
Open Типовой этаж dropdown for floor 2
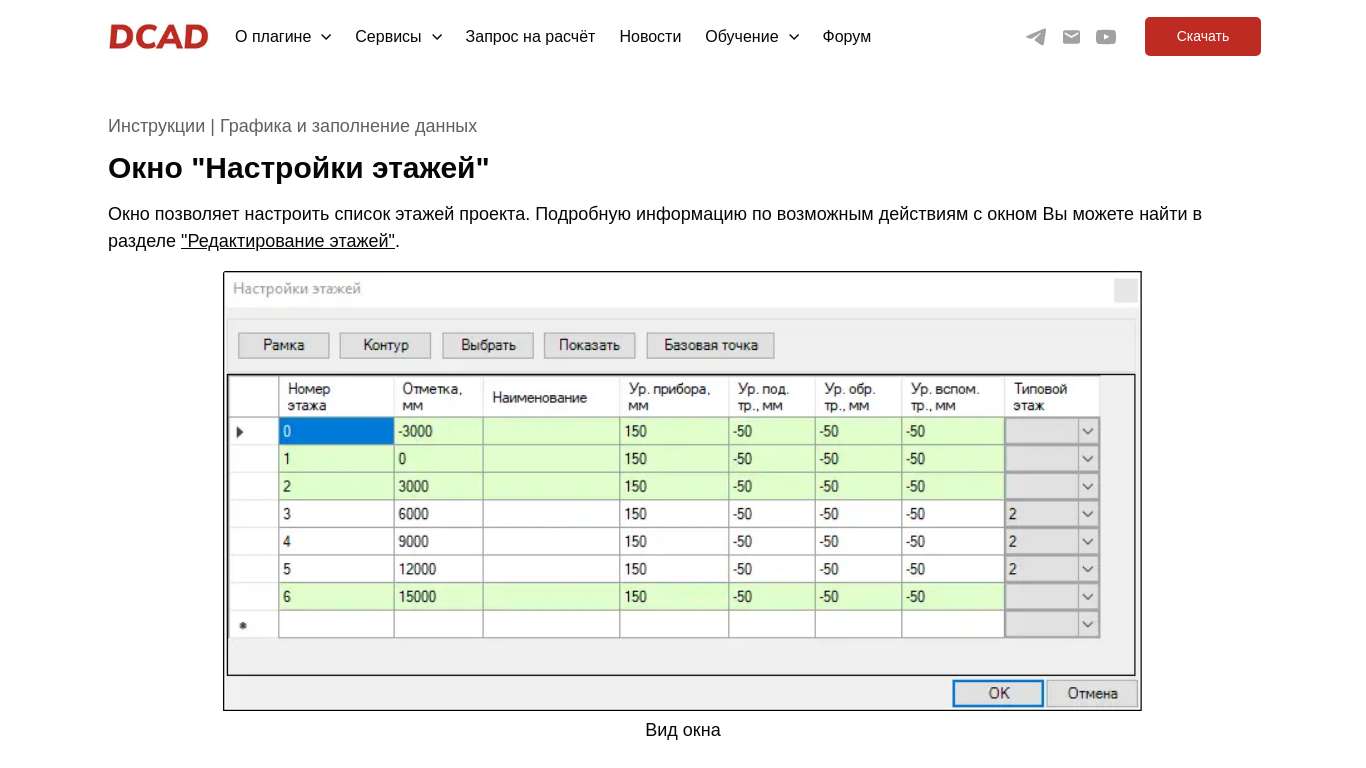1088,486
